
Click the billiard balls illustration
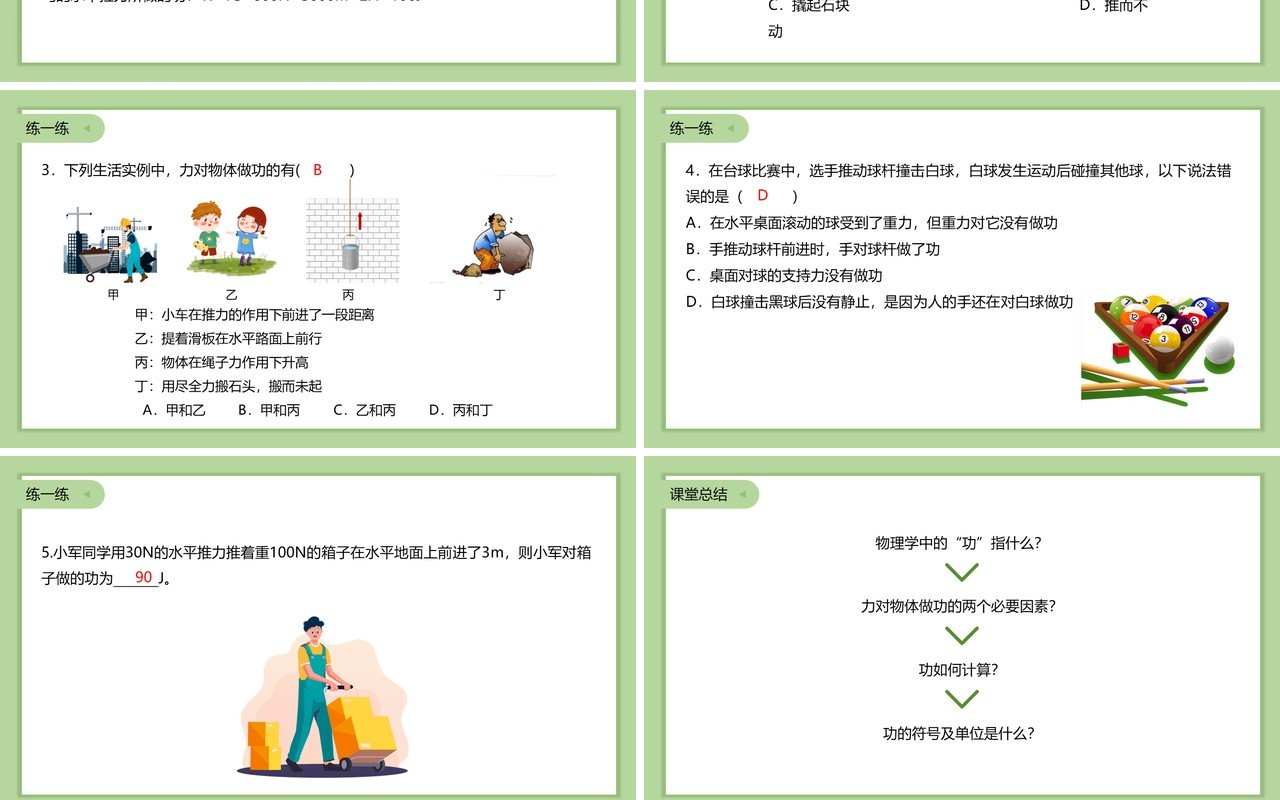[x=1158, y=350]
